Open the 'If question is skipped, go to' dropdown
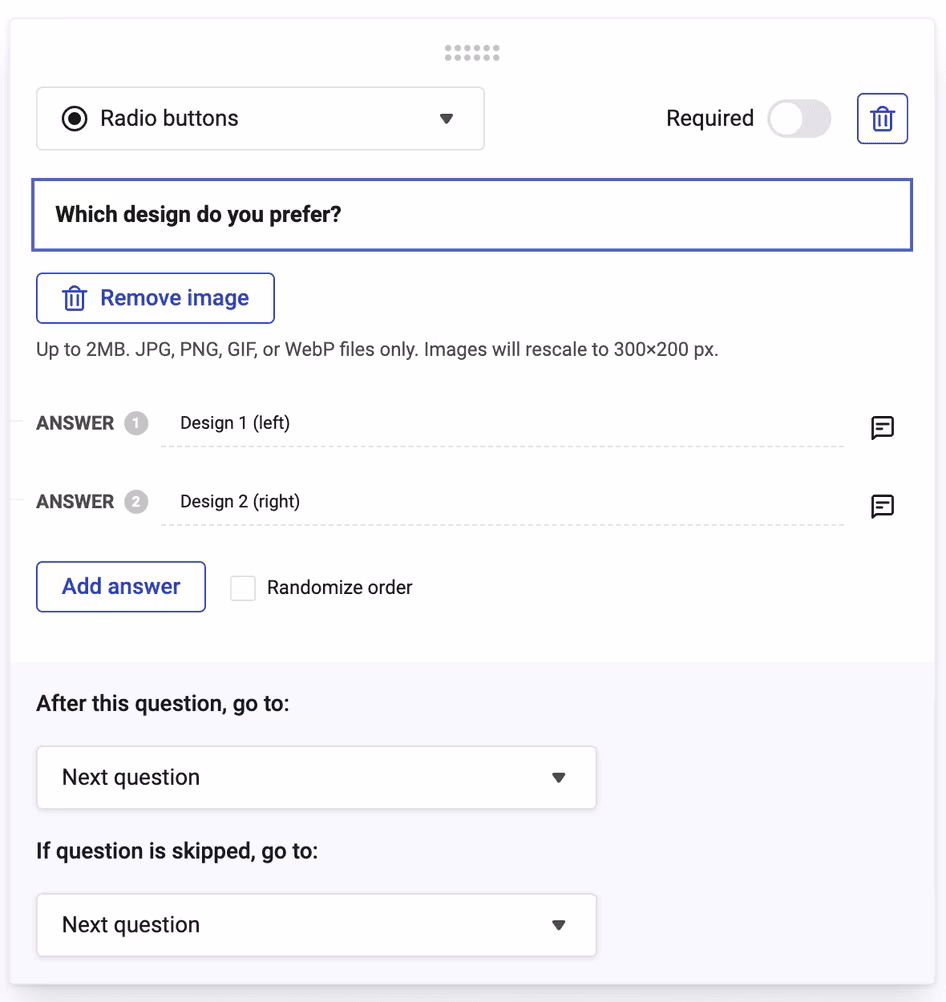Screen dimensions: 946x1002 pos(316,925)
